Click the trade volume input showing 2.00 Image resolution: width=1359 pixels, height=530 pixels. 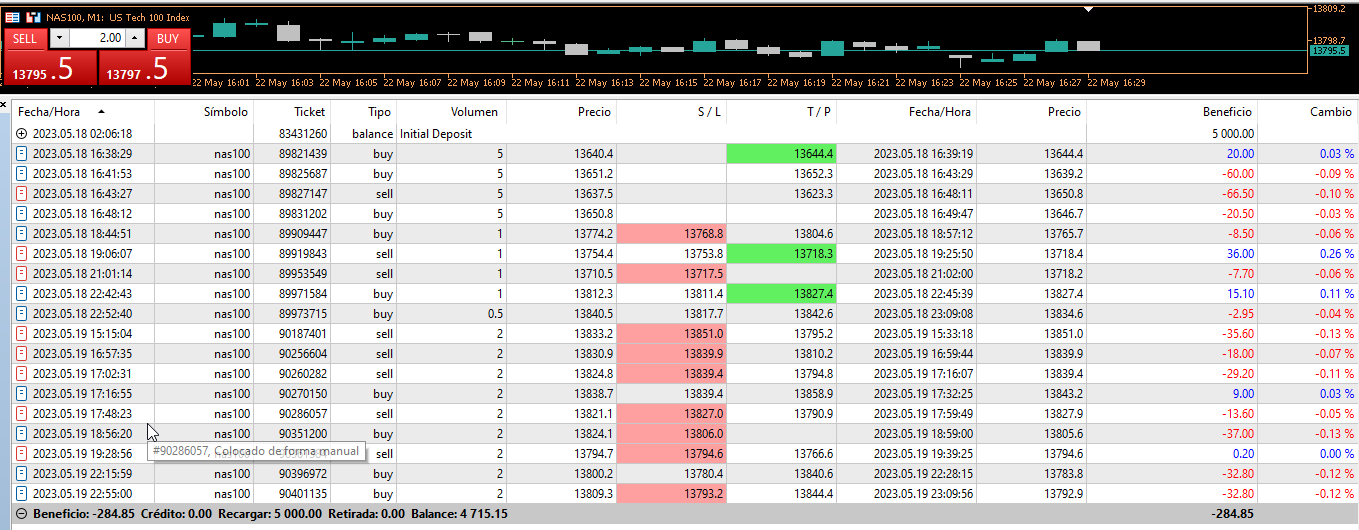(98, 38)
